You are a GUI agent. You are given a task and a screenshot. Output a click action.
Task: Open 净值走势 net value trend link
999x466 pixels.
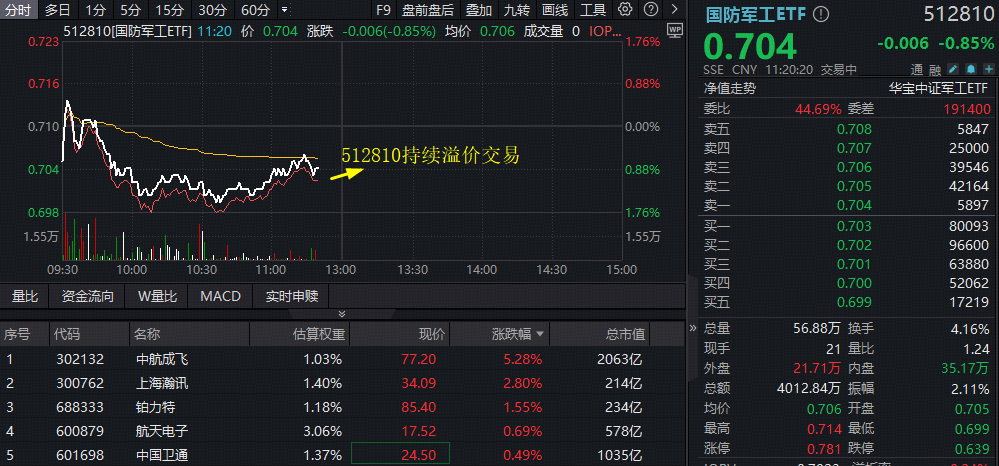pos(730,88)
